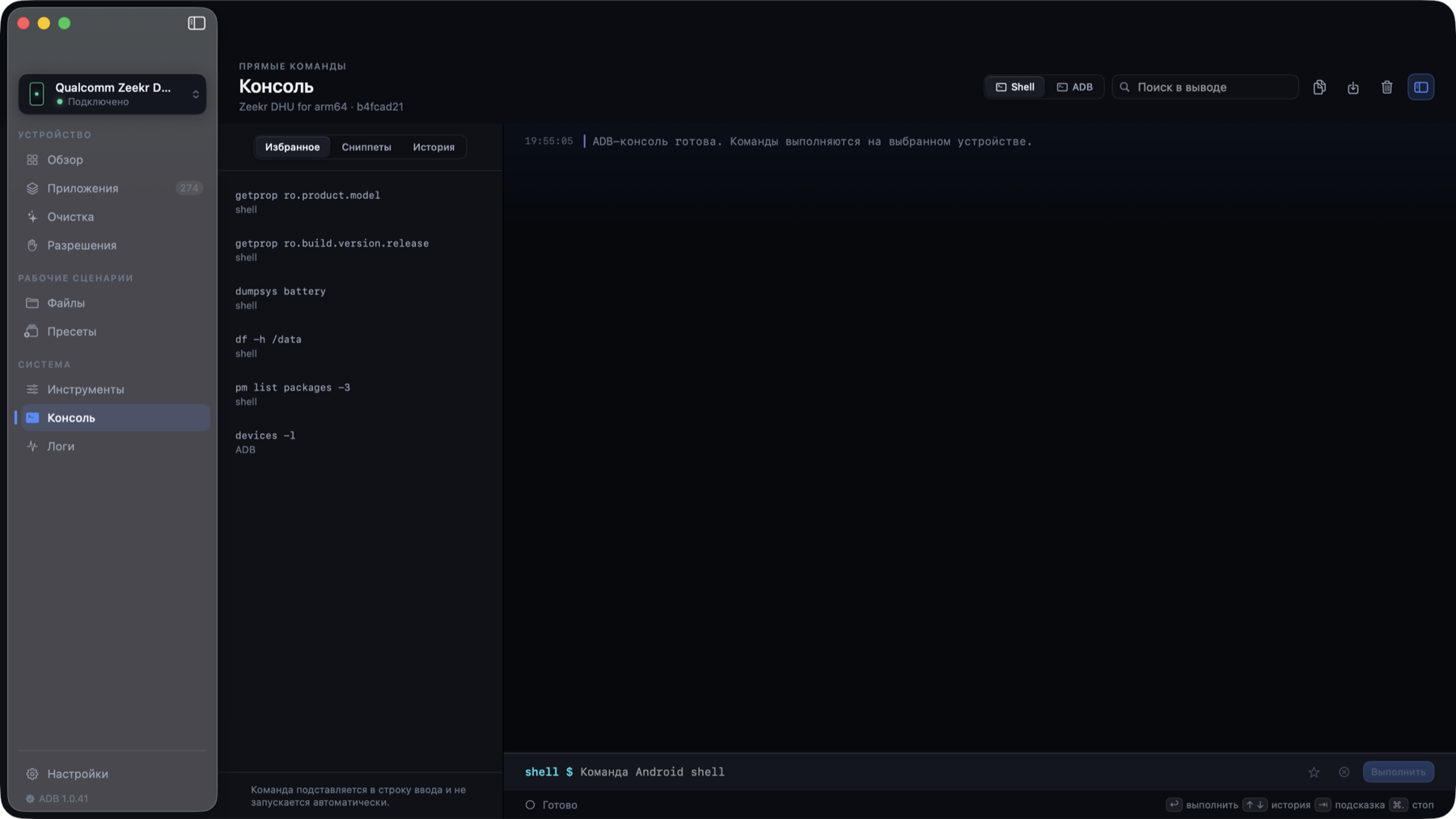Go to Очистка section

(x=112, y=217)
